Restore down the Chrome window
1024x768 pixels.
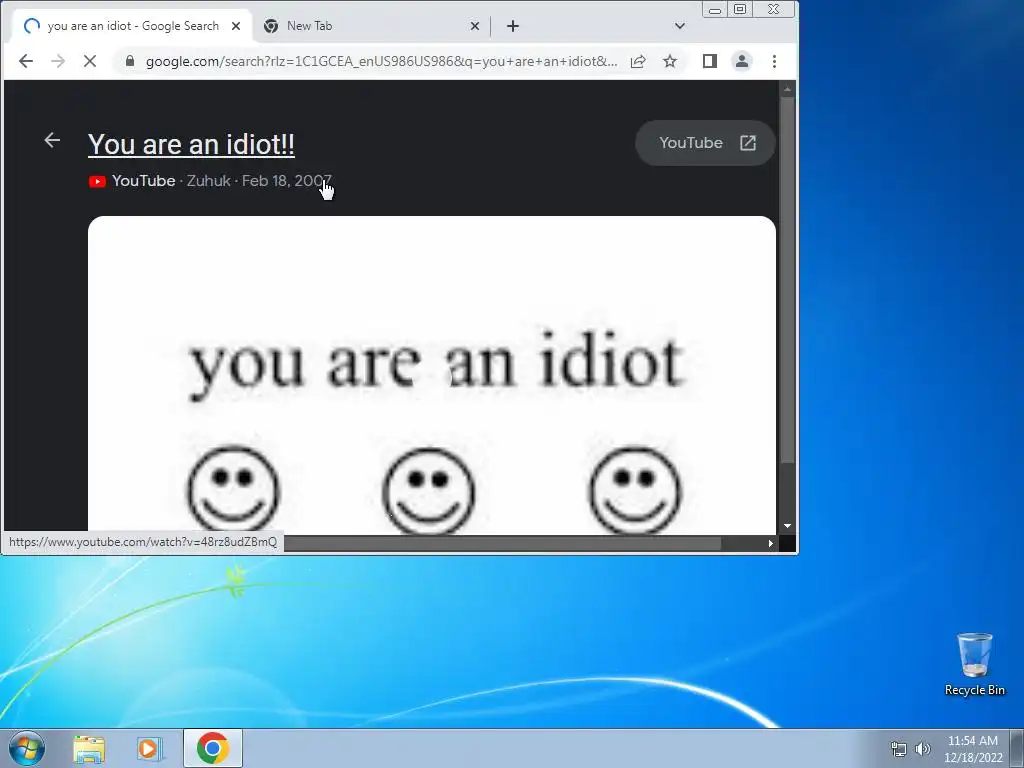(x=740, y=9)
